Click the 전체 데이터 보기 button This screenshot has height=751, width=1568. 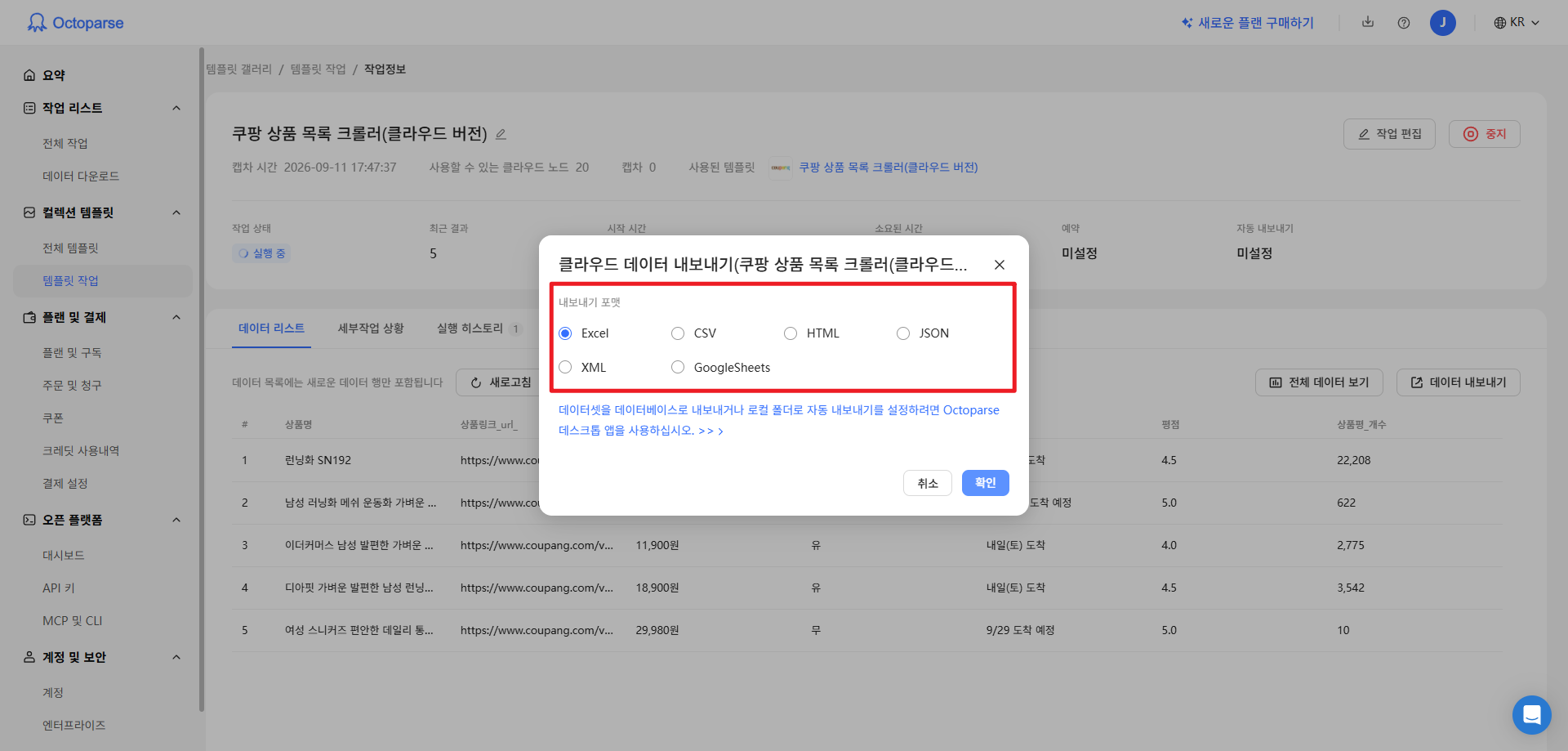1319,382
